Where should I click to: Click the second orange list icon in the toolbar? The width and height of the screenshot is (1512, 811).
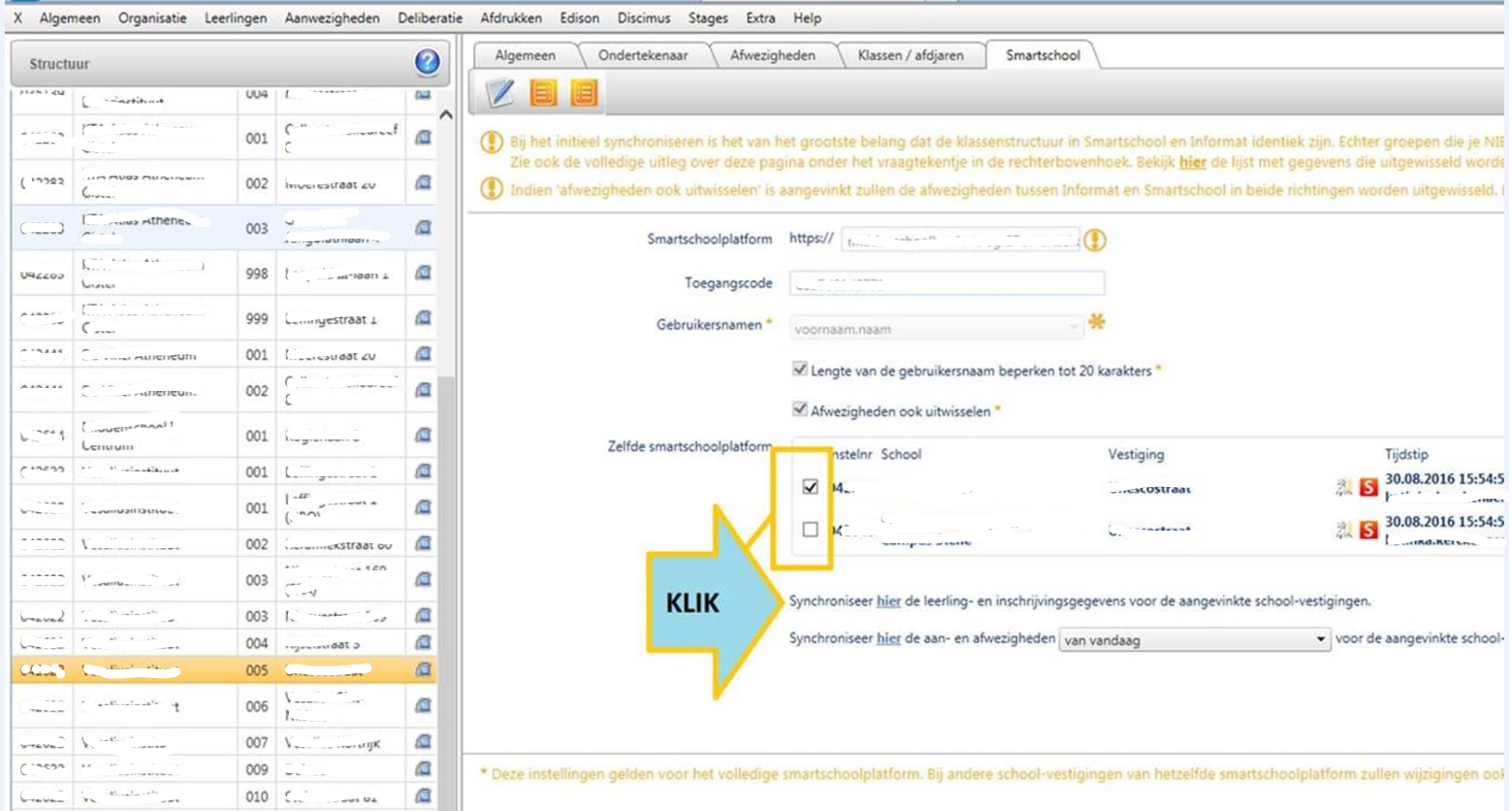click(584, 93)
